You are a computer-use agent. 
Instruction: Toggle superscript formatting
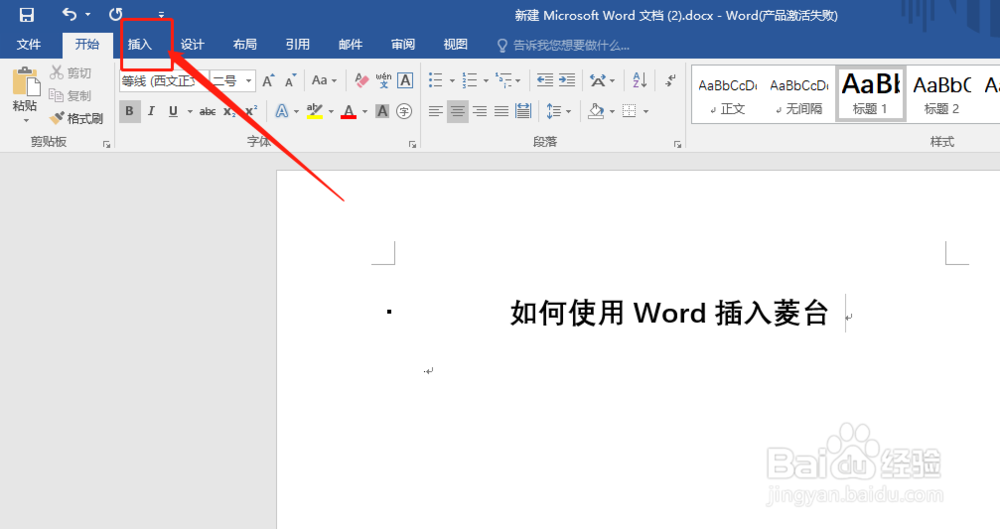251,111
